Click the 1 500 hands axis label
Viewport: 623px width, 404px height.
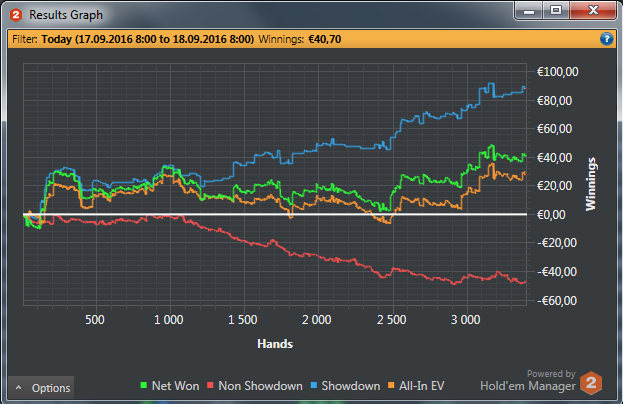[243, 320]
